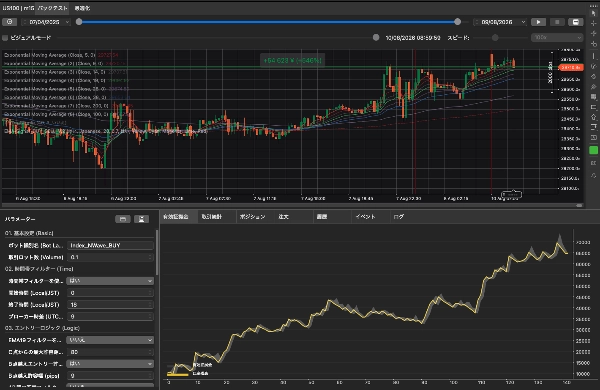Open the backtest end date dropdown
This screenshot has width=600, height=390.
coord(523,22)
